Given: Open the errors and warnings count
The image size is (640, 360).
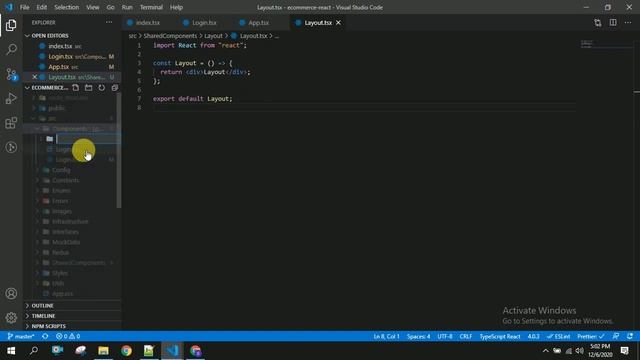Looking at the screenshot, I should (68, 337).
